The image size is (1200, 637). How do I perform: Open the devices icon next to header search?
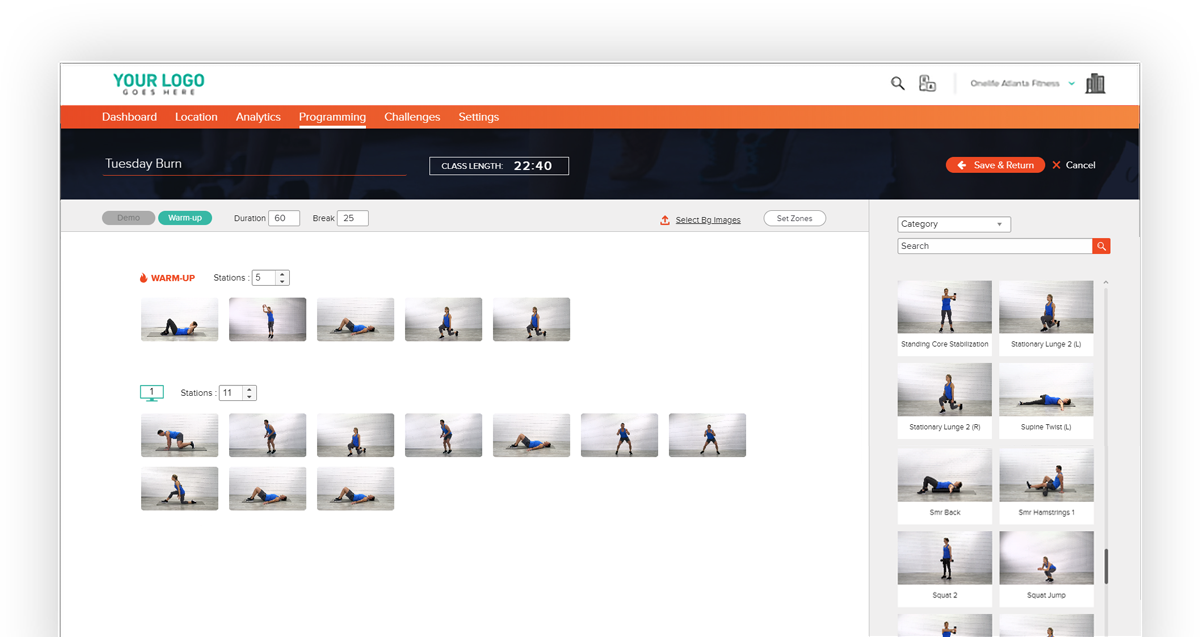point(927,84)
